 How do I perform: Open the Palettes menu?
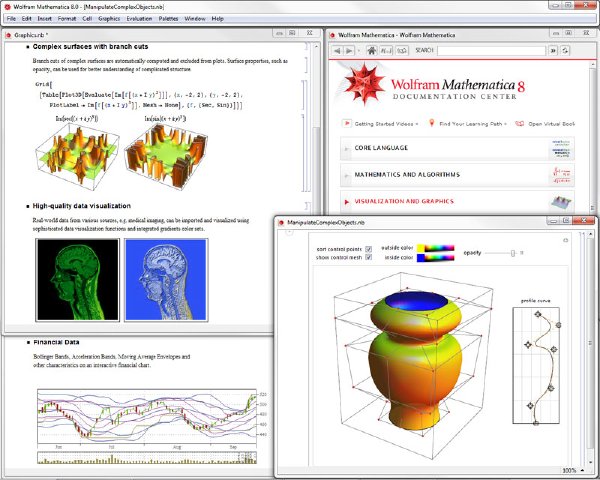point(168,18)
